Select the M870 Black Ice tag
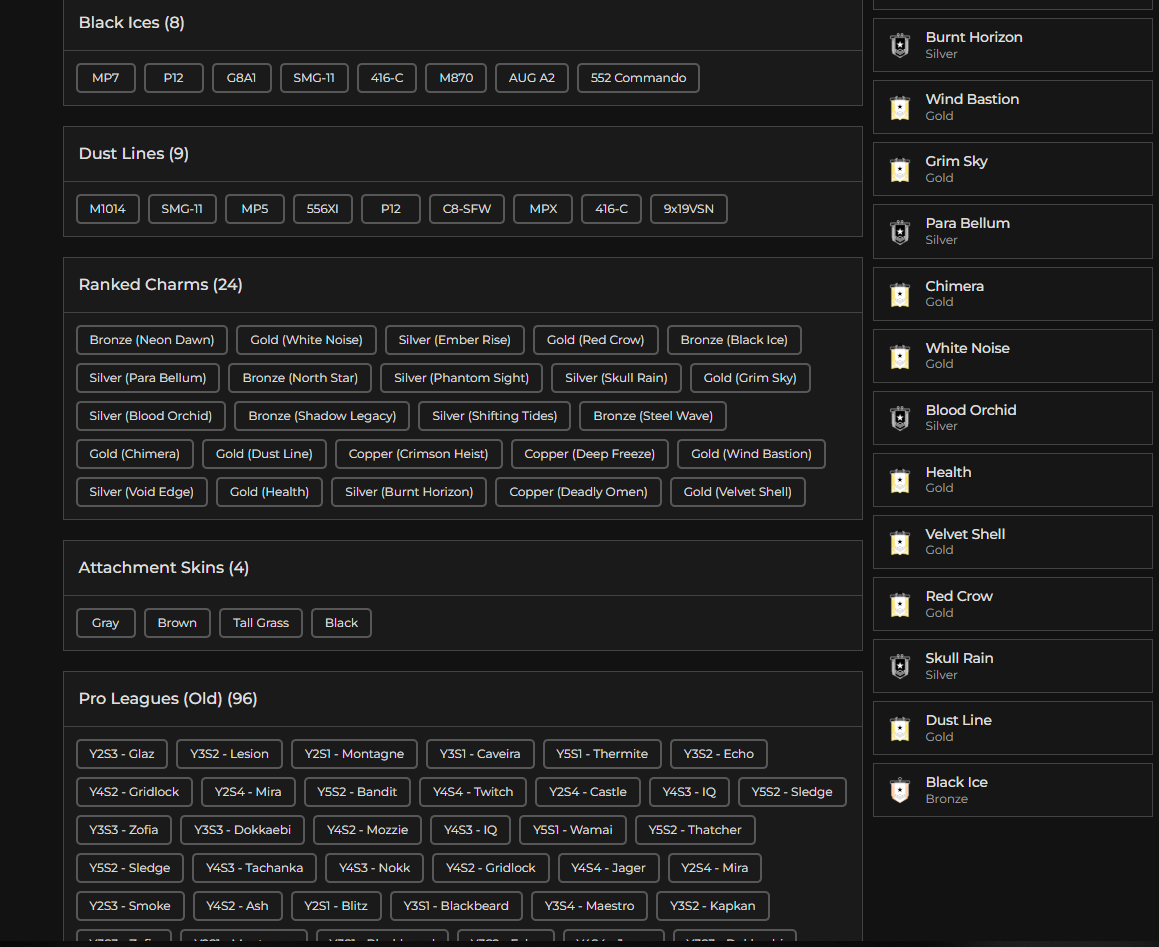Screen dimensions: 1159x947 point(456,78)
